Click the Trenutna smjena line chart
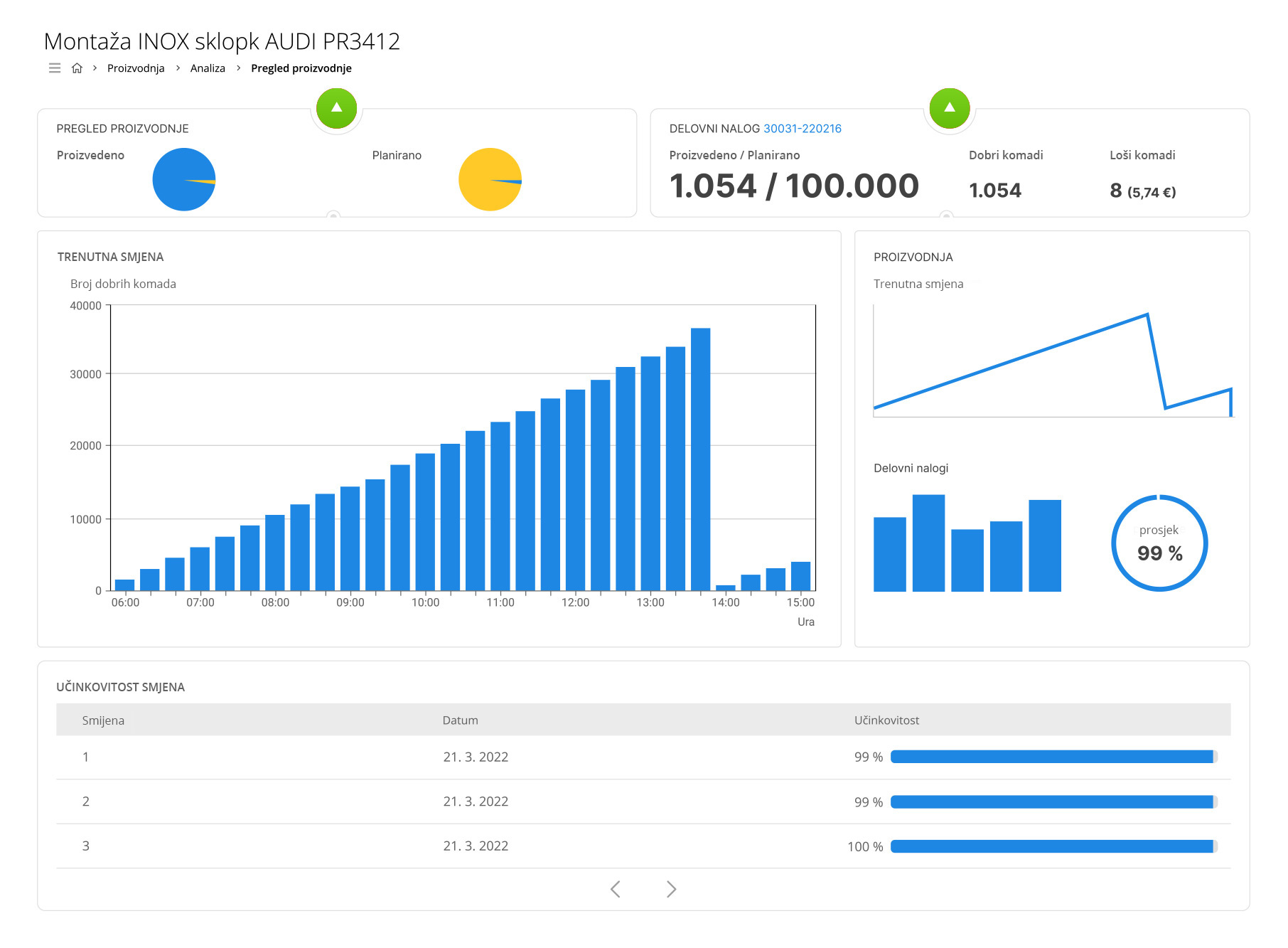The width and height of the screenshot is (1288, 948). pos(1052,361)
